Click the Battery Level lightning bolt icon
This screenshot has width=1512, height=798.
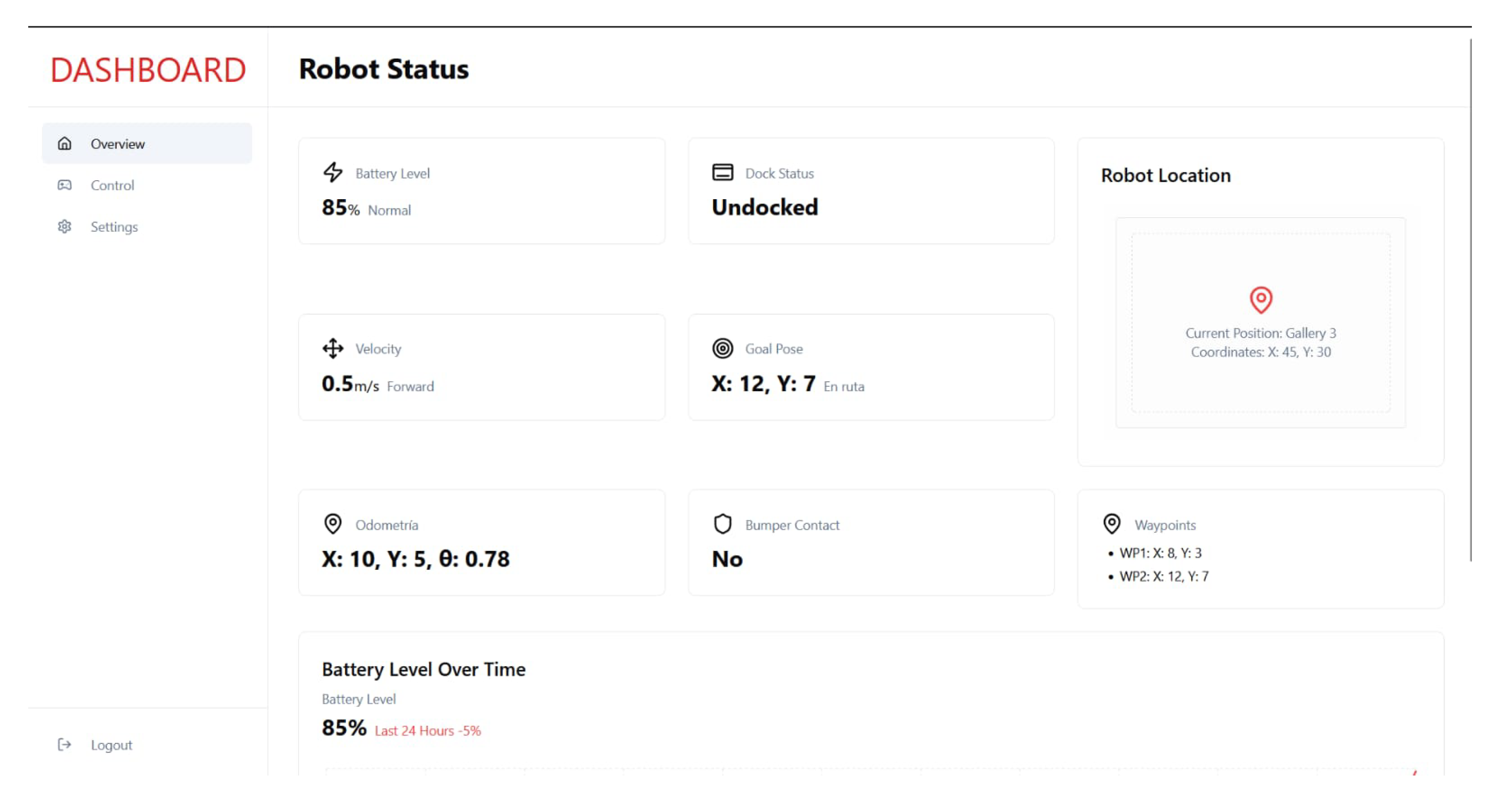pyautogui.click(x=333, y=172)
